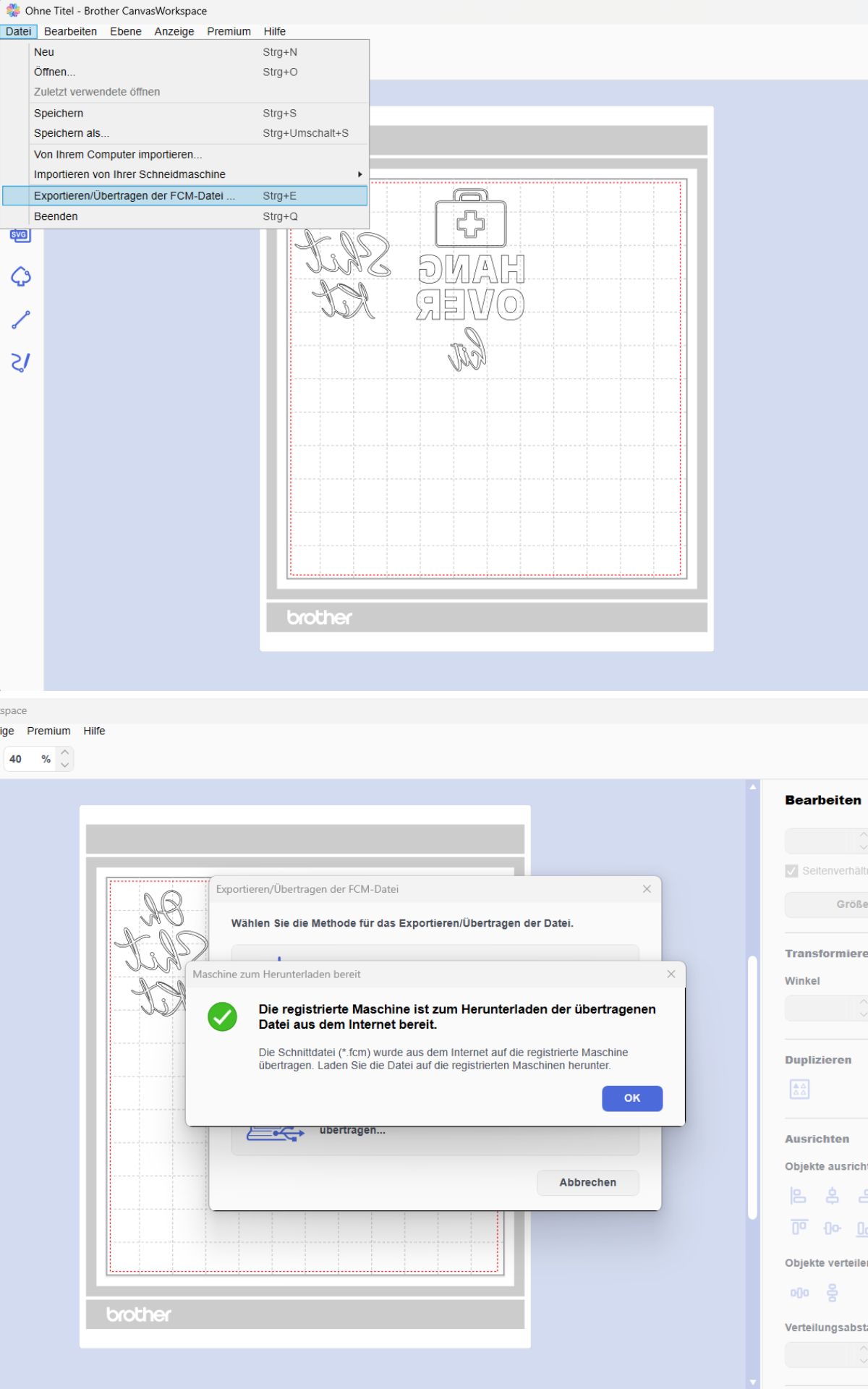Click the align horizontal centers icon
The width and height of the screenshot is (868, 1389).
point(833,1196)
